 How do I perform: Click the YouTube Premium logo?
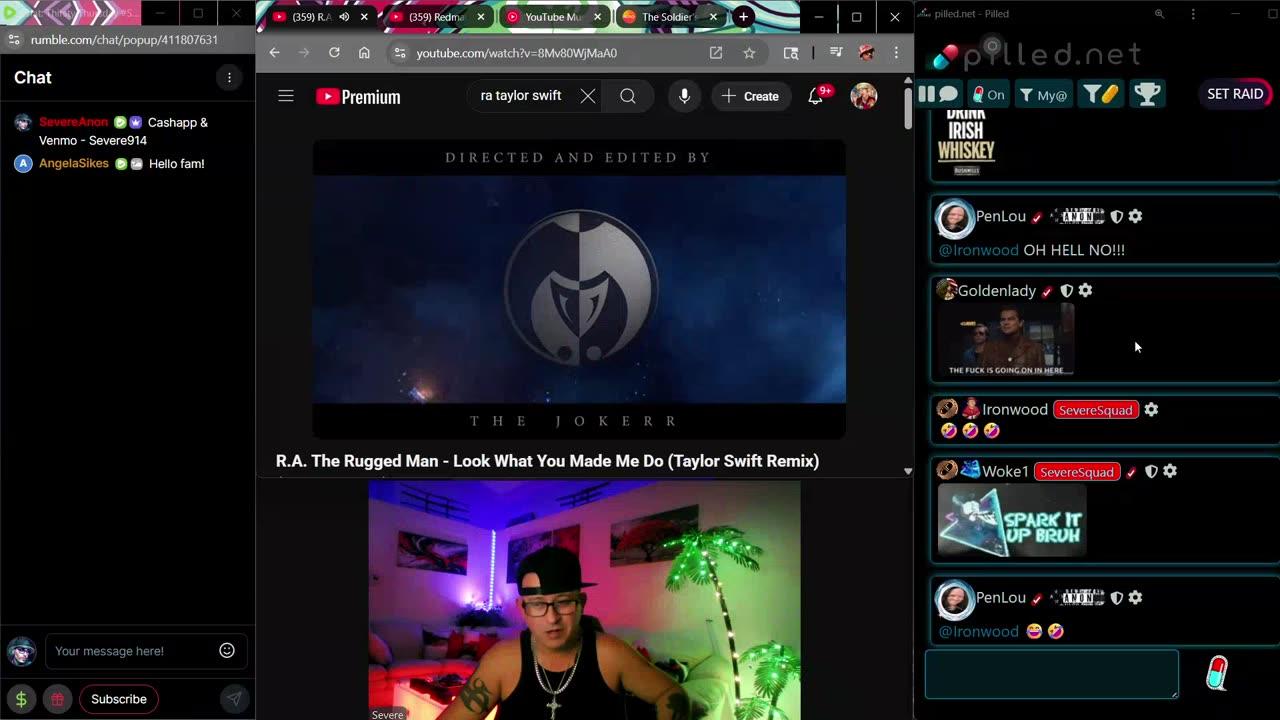point(358,97)
